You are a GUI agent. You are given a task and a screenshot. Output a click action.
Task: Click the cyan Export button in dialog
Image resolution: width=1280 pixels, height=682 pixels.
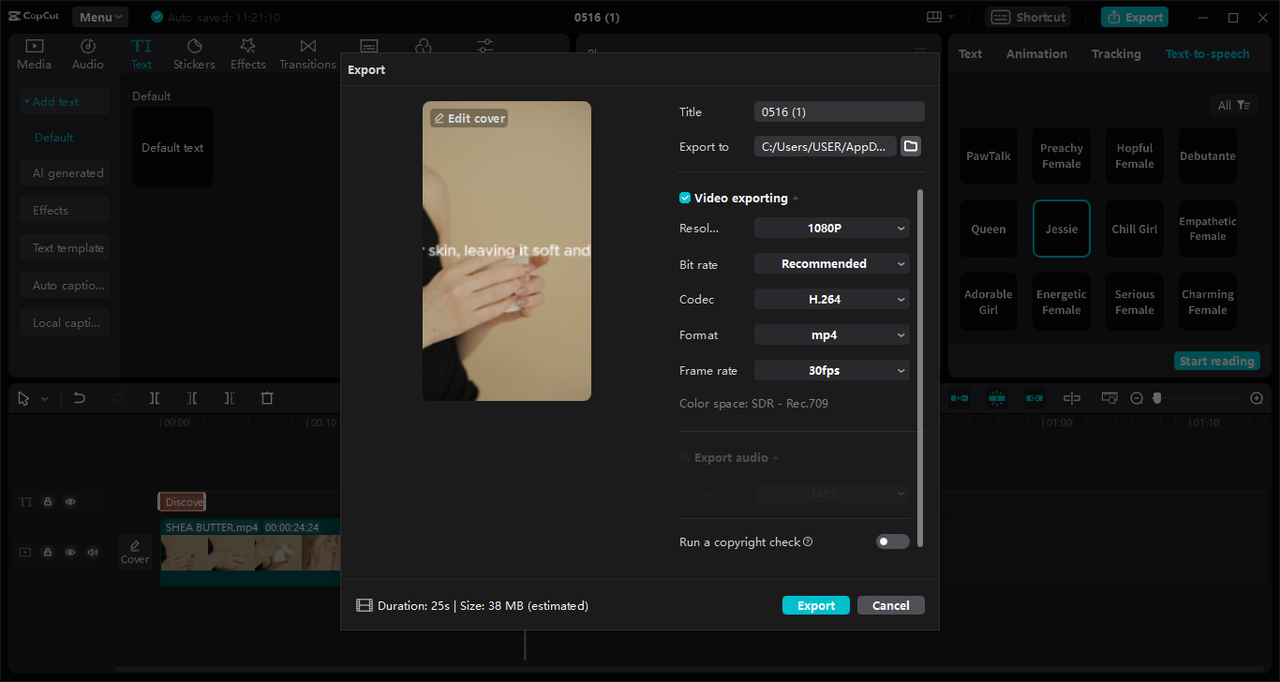pos(816,605)
